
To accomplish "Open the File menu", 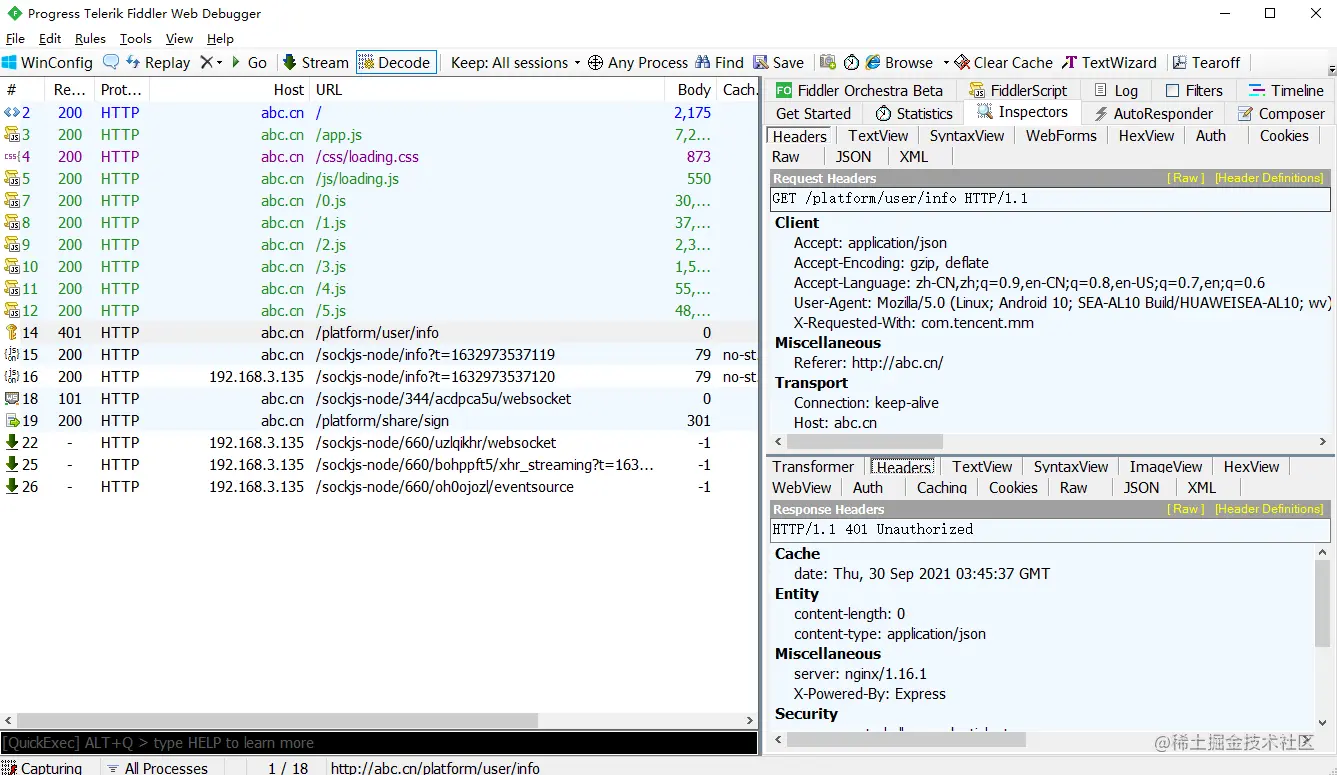I will coord(15,39).
